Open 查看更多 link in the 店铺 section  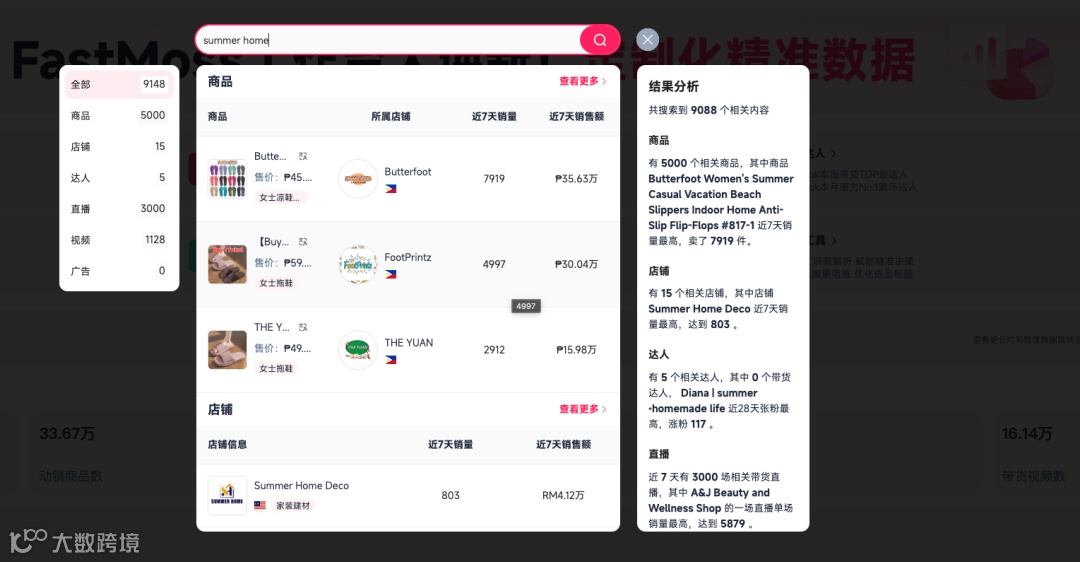pos(583,409)
